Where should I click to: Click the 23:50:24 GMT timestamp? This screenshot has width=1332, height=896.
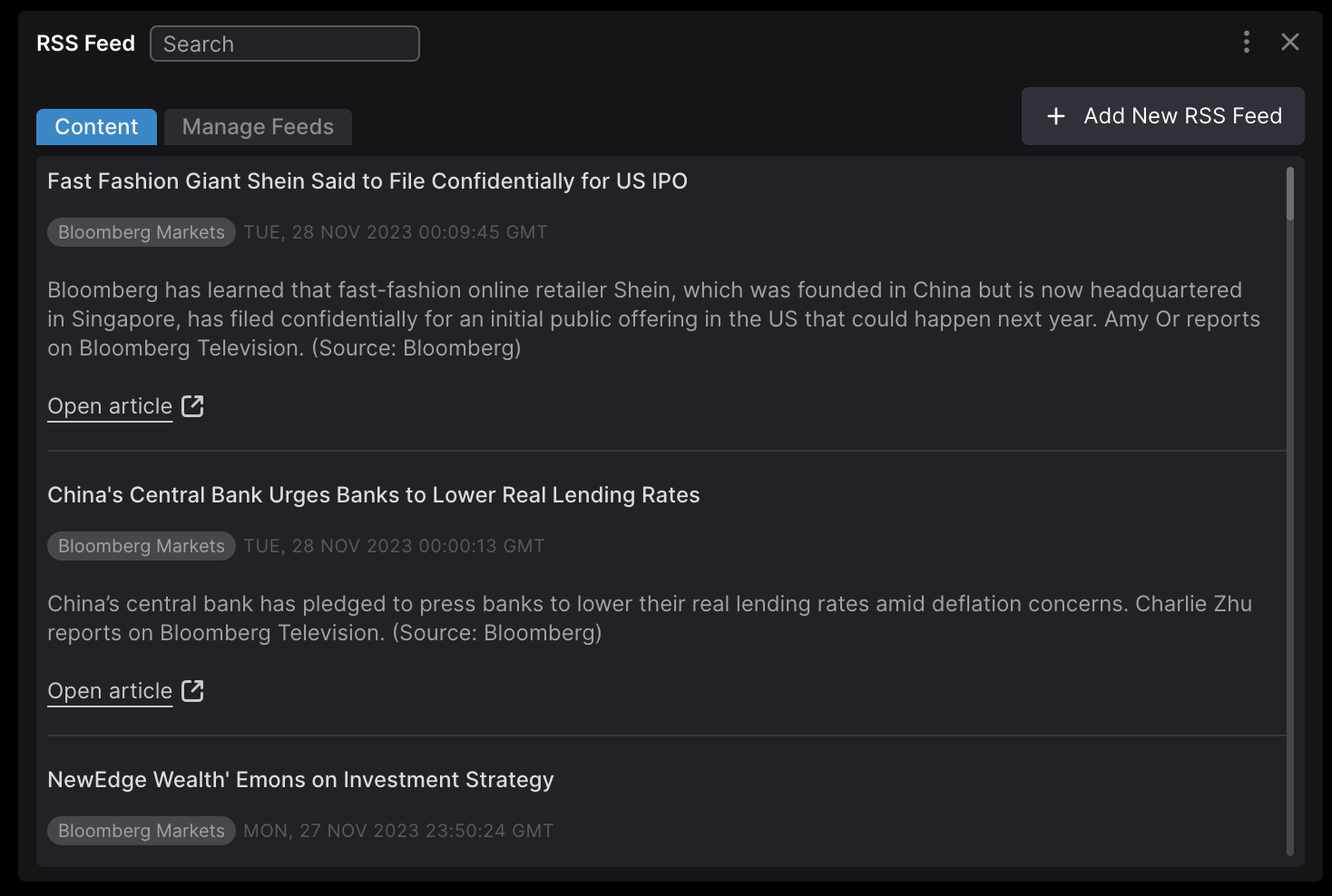point(398,831)
